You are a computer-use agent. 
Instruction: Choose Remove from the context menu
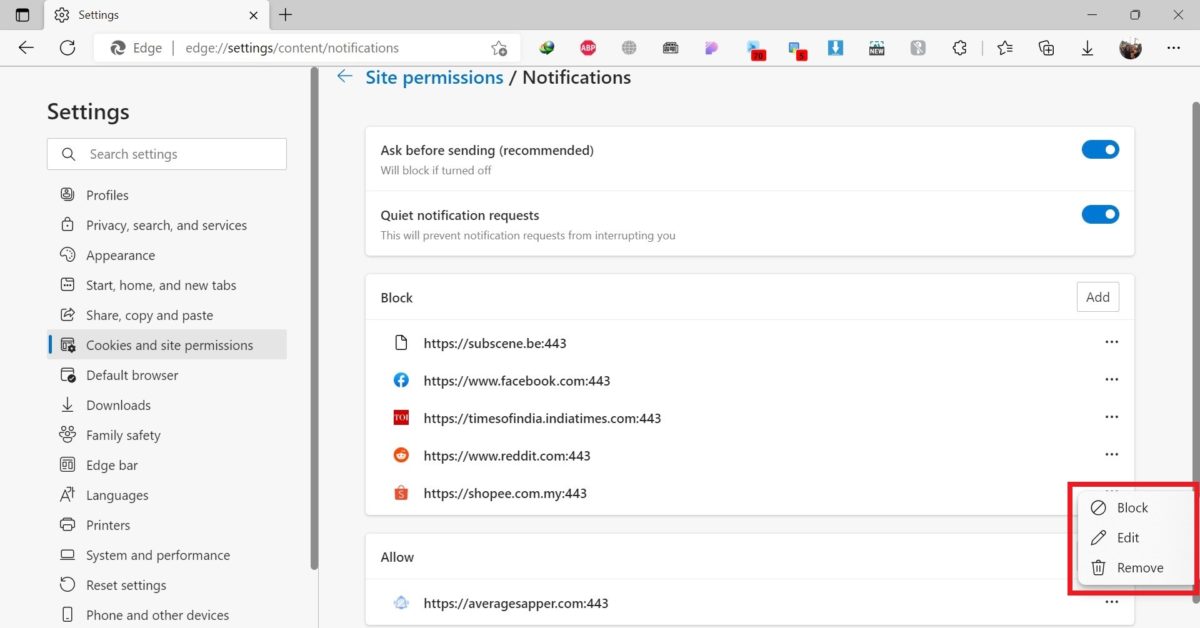pyautogui.click(x=1139, y=568)
